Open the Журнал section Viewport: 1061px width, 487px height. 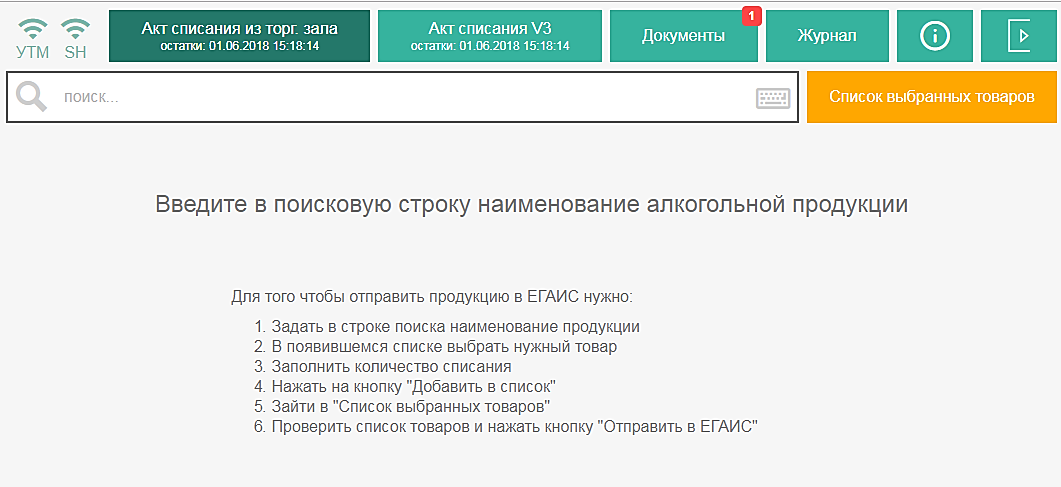click(826, 36)
